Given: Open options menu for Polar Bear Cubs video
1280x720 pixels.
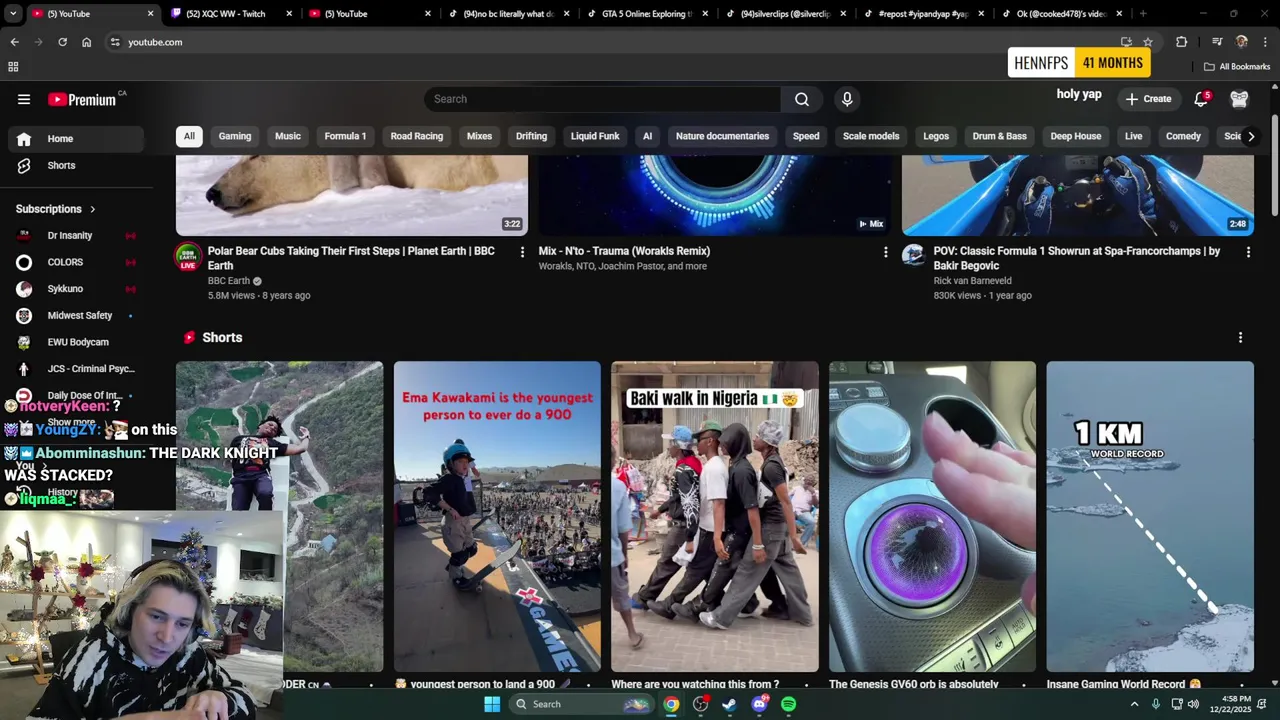Looking at the screenshot, I should [x=522, y=252].
